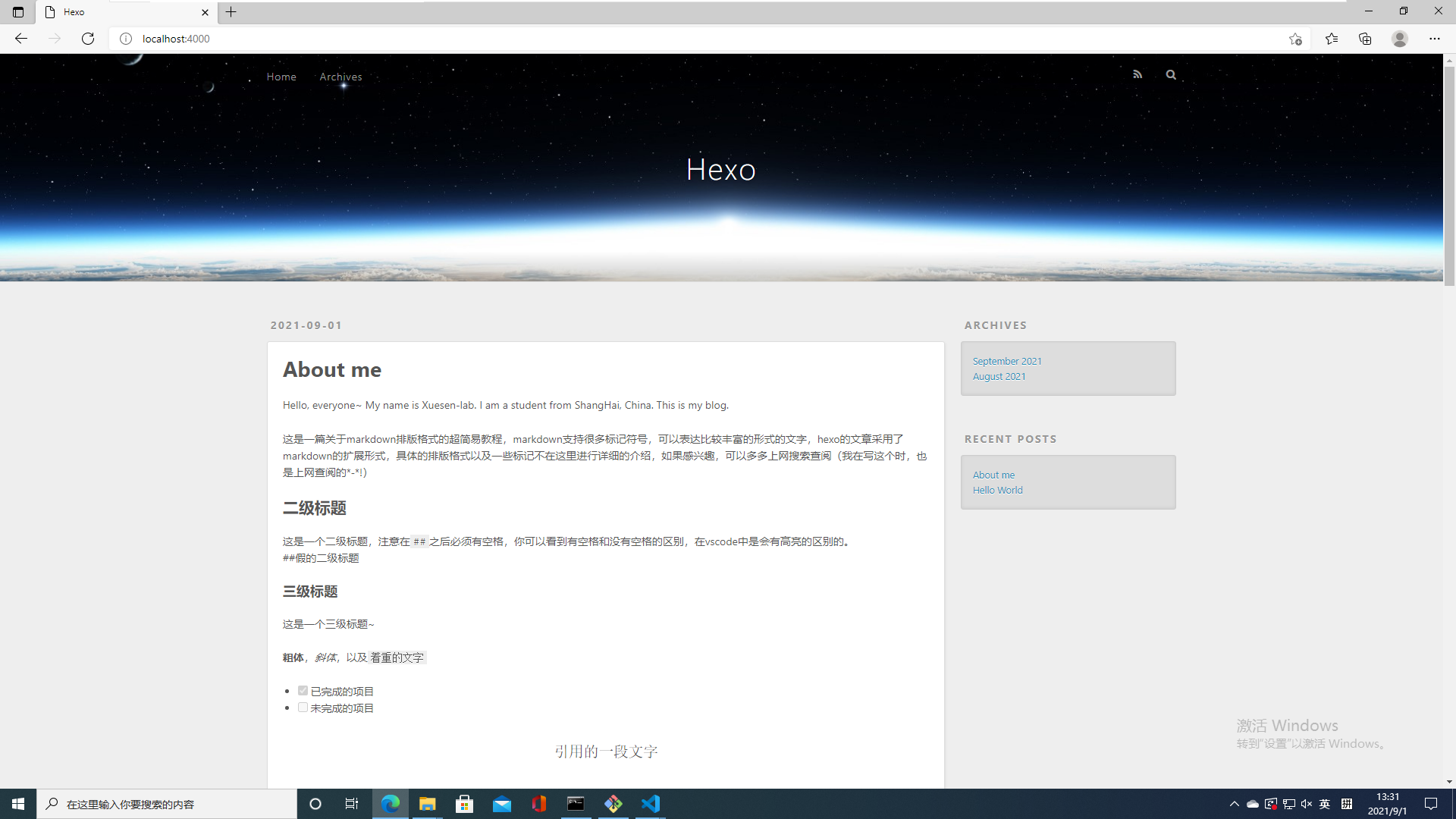This screenshot has width=1456, height=819.
Task: Toggle the 未完成的项目 checkbox
Action: [303, 708]
